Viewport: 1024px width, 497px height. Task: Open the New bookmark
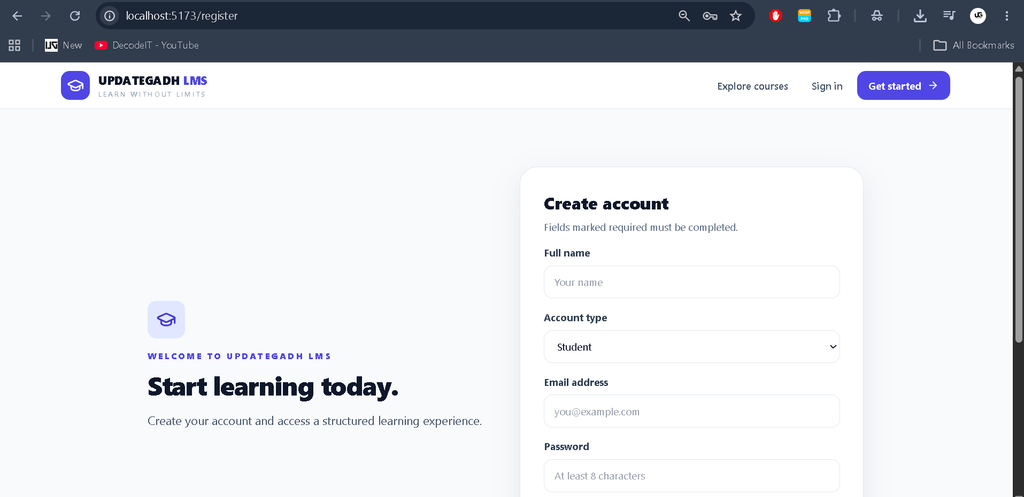[63, 45]
